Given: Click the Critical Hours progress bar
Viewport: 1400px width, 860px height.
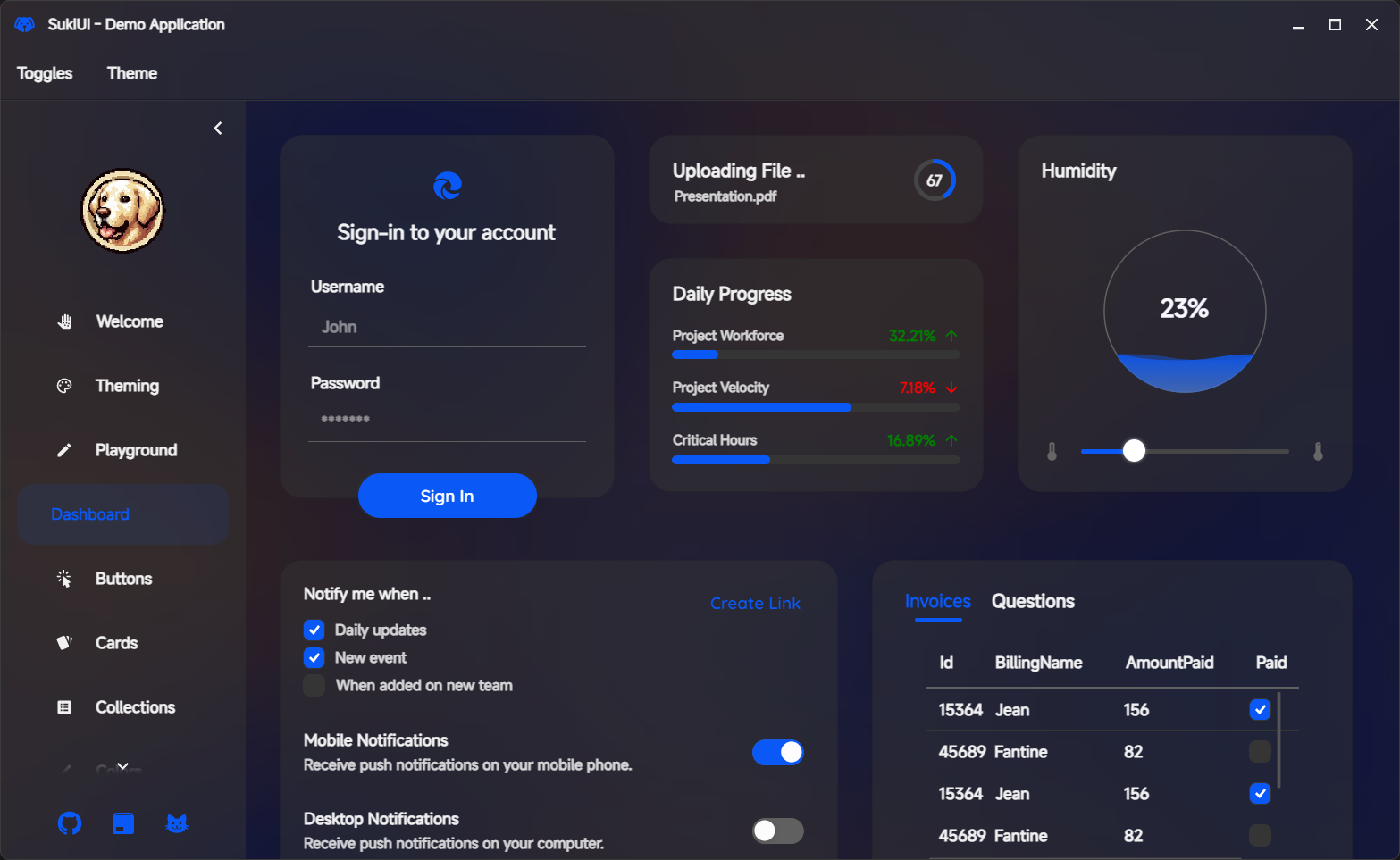Looking at the screenshot, I should [x=816, y=460].
